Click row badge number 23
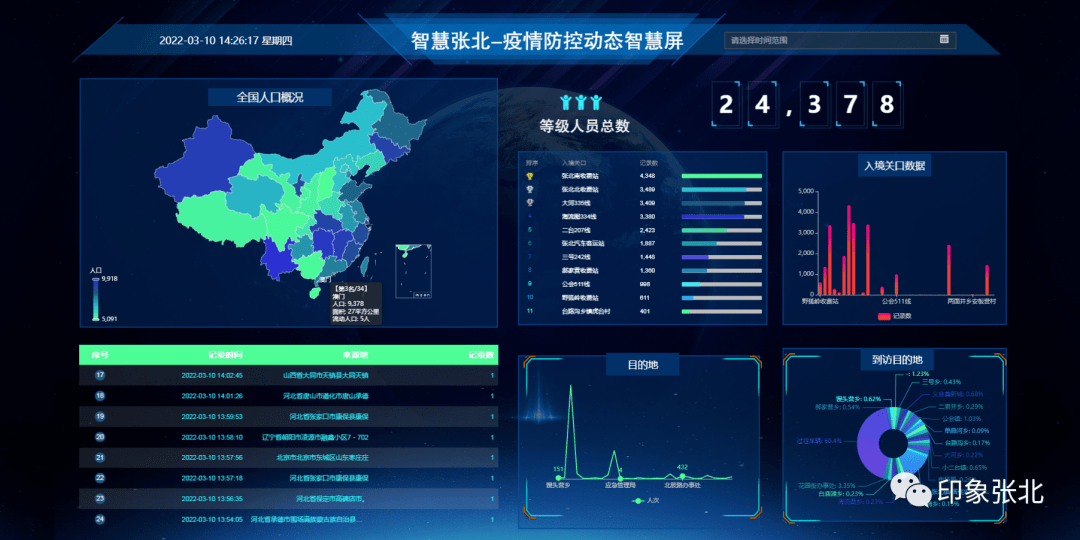1080x540 pixels. tap(100, 498)
